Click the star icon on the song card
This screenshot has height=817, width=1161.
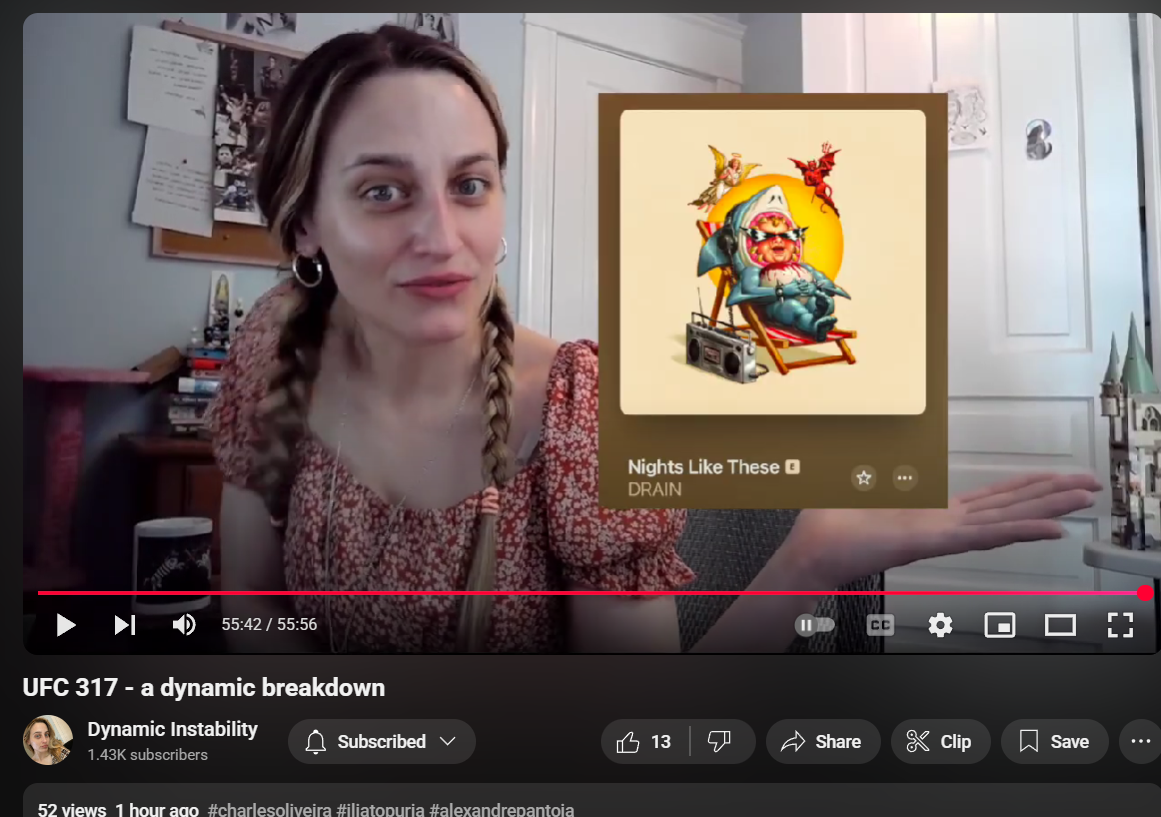pyautogui.click(x=863, y=478)
